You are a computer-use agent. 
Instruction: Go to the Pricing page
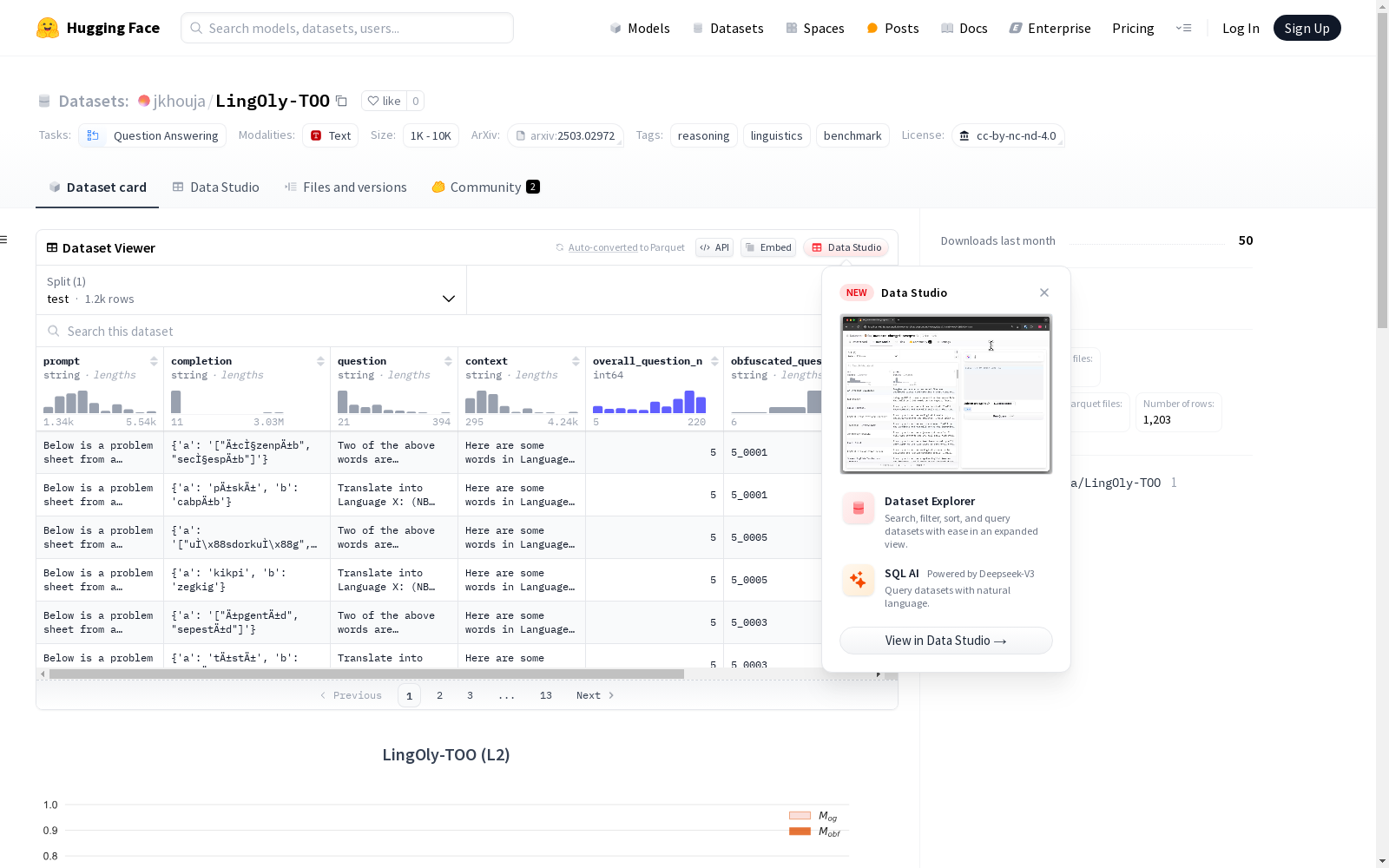tap(1133, 28)
